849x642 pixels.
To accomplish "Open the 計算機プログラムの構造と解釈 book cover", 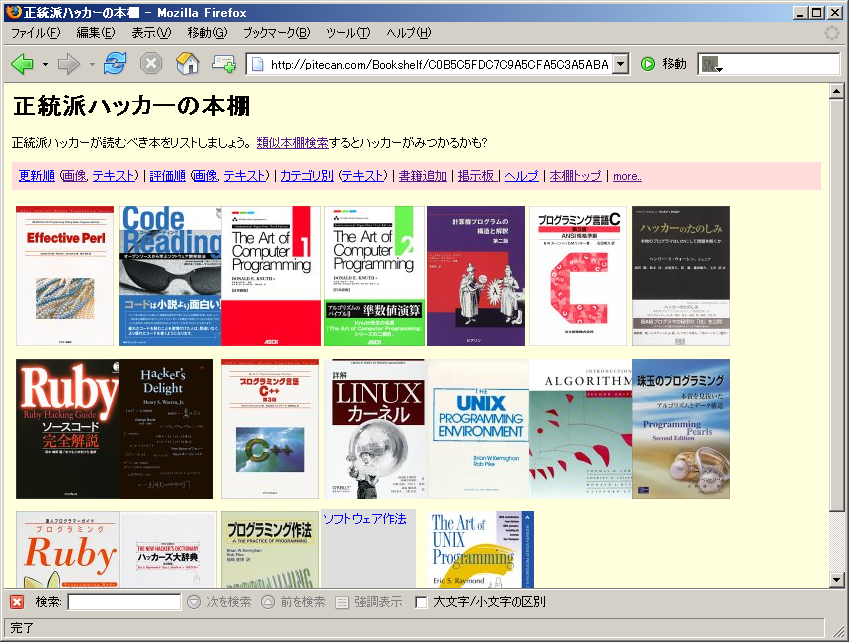I will 476,276.
